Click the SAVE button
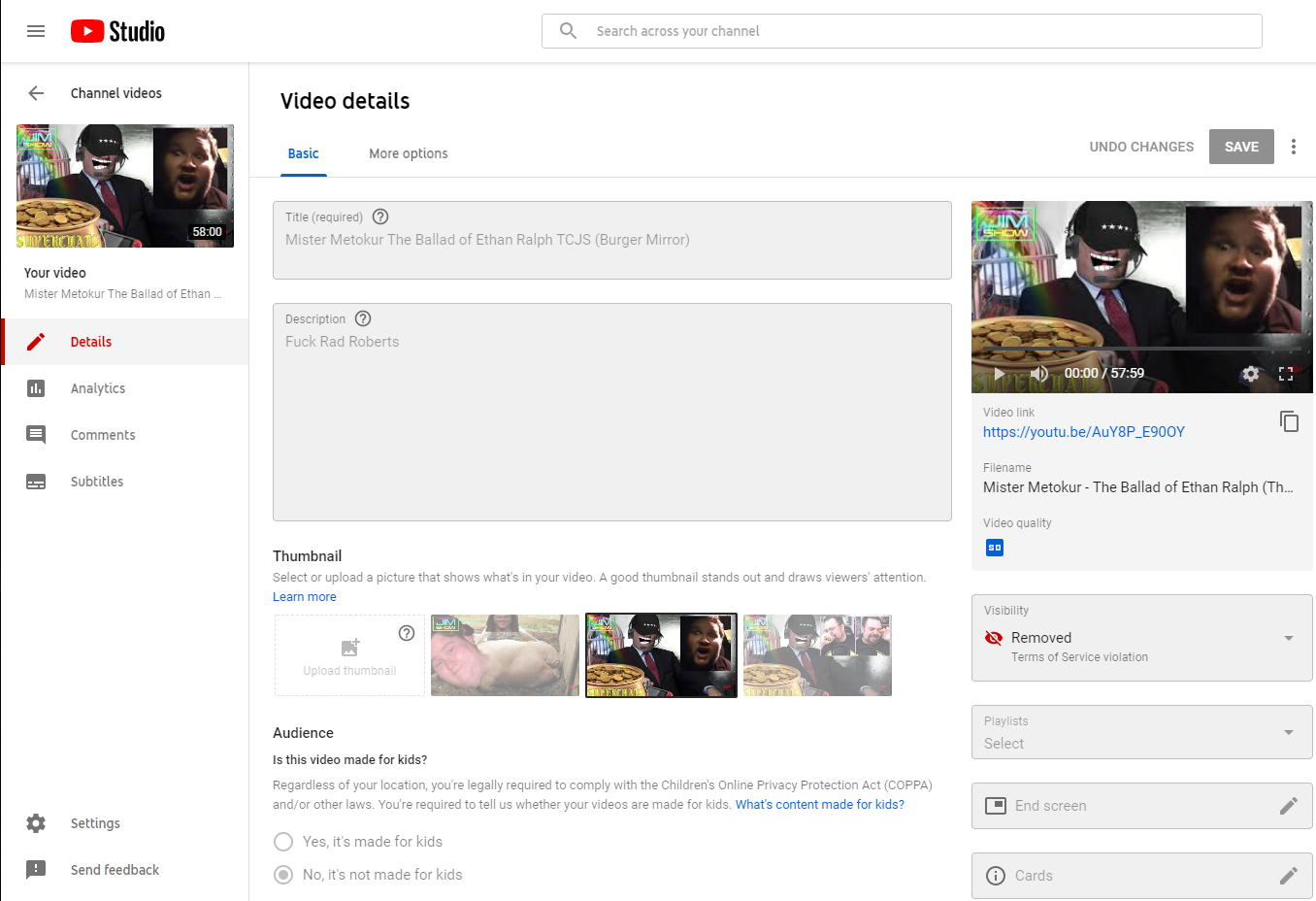1316x901 pixels. [1241, 147]
